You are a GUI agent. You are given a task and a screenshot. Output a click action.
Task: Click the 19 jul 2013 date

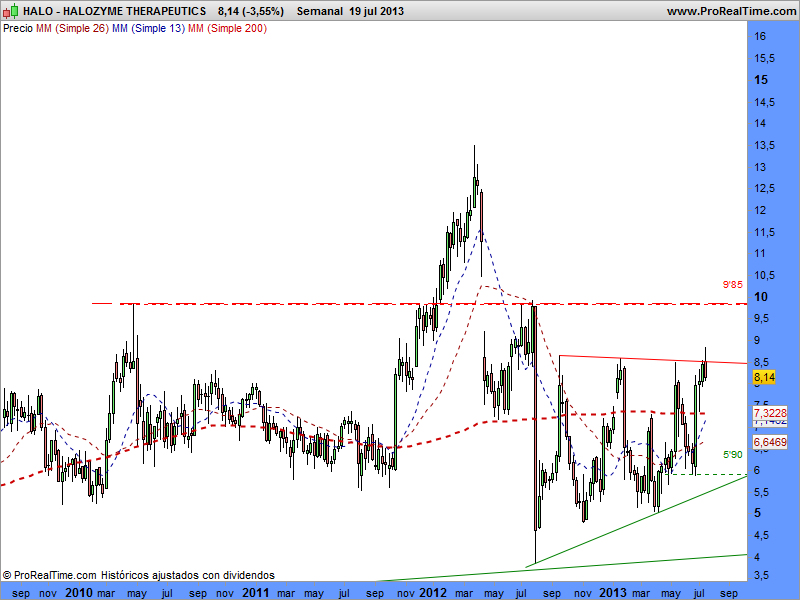point(377,11)
